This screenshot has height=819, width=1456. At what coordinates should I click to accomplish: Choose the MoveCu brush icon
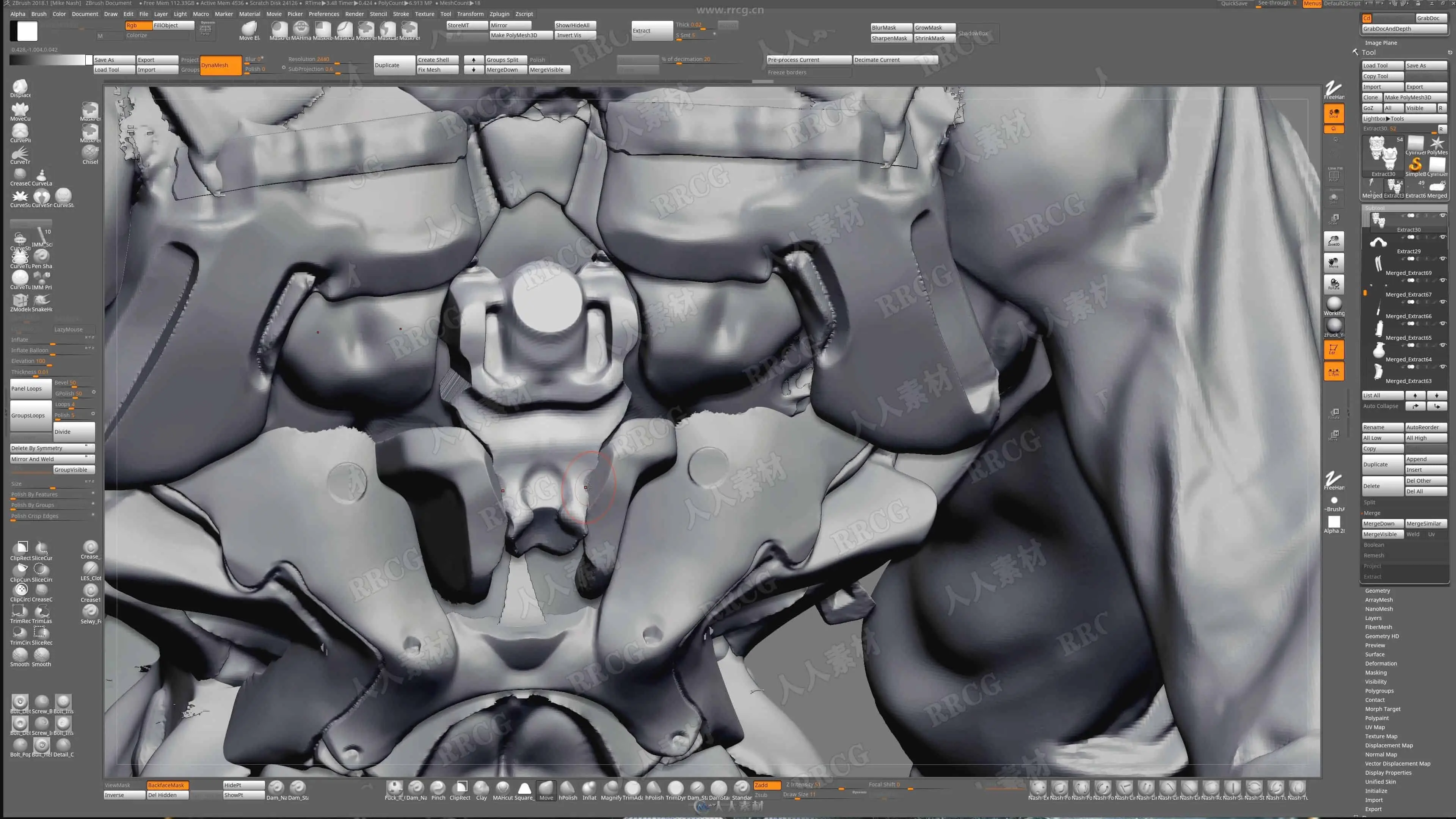(x=20, y=110)
